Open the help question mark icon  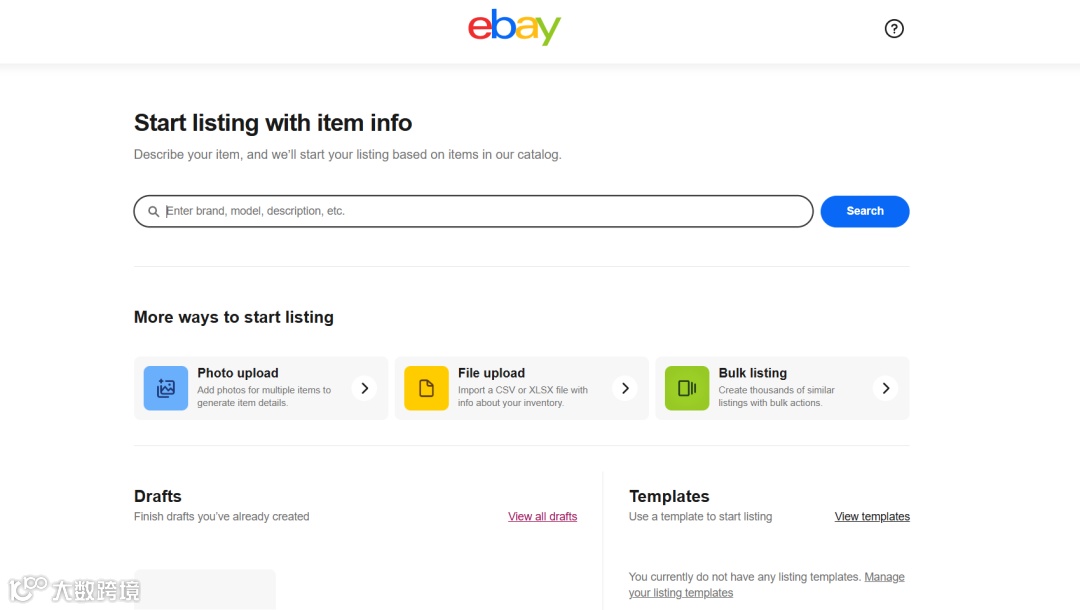tap(894, 29)
